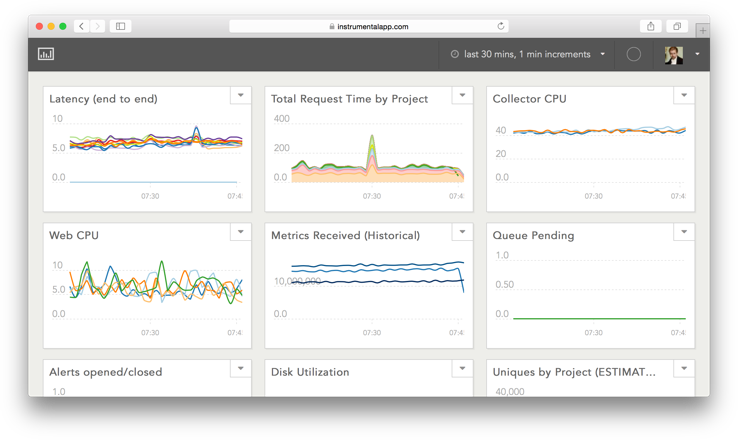
Task: Click the 40,000 axis value in Uniques chart
Action: 510,392
